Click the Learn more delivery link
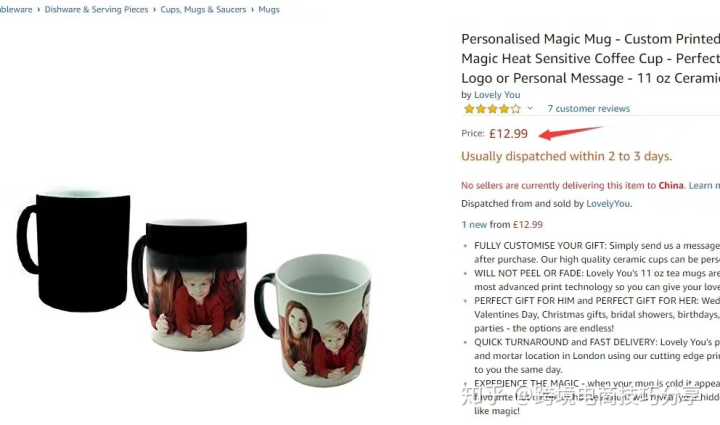This screenshot has height=425, width=720. point(704,185)
